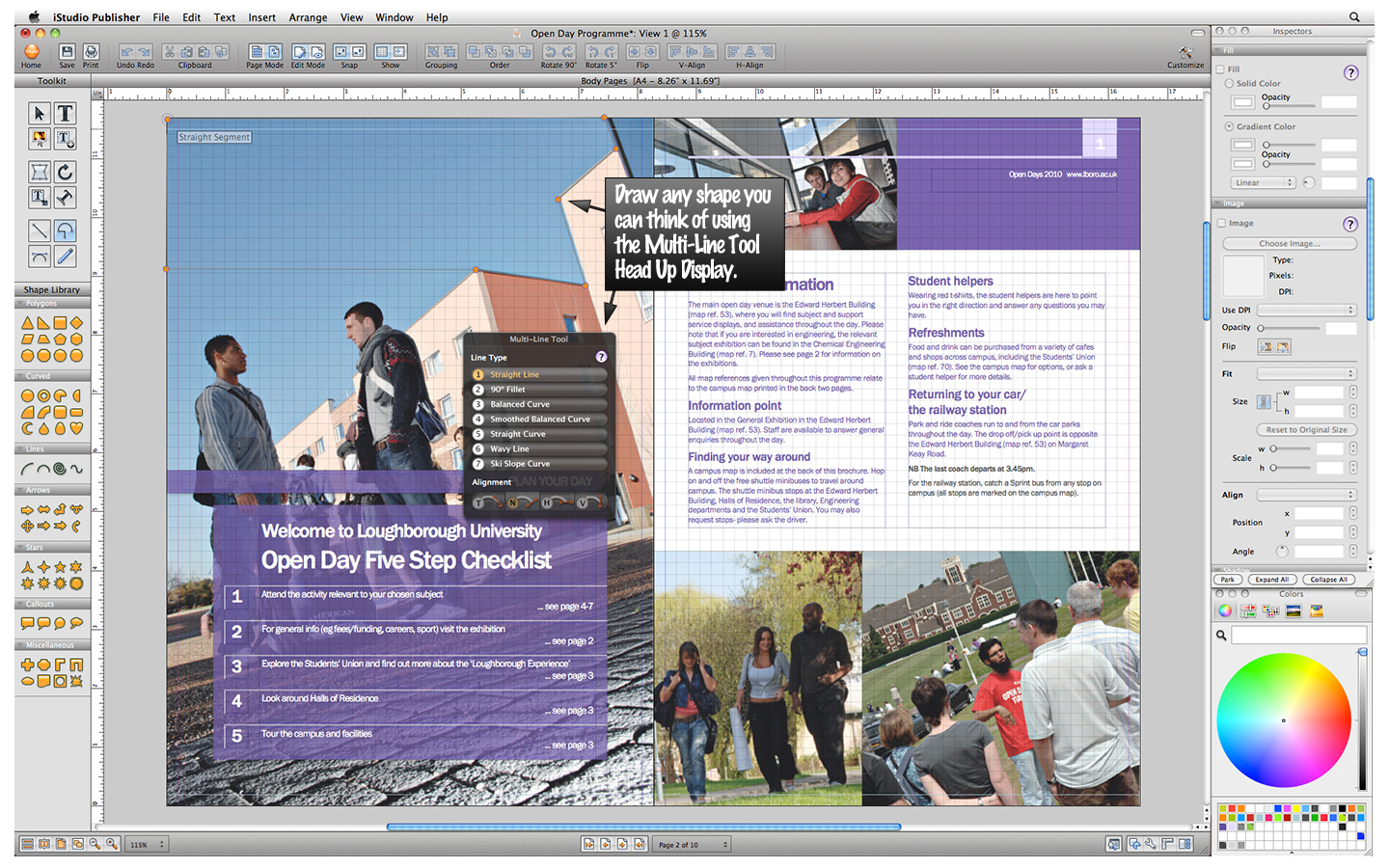Choose Balanced Curve line type

[539, 404]
